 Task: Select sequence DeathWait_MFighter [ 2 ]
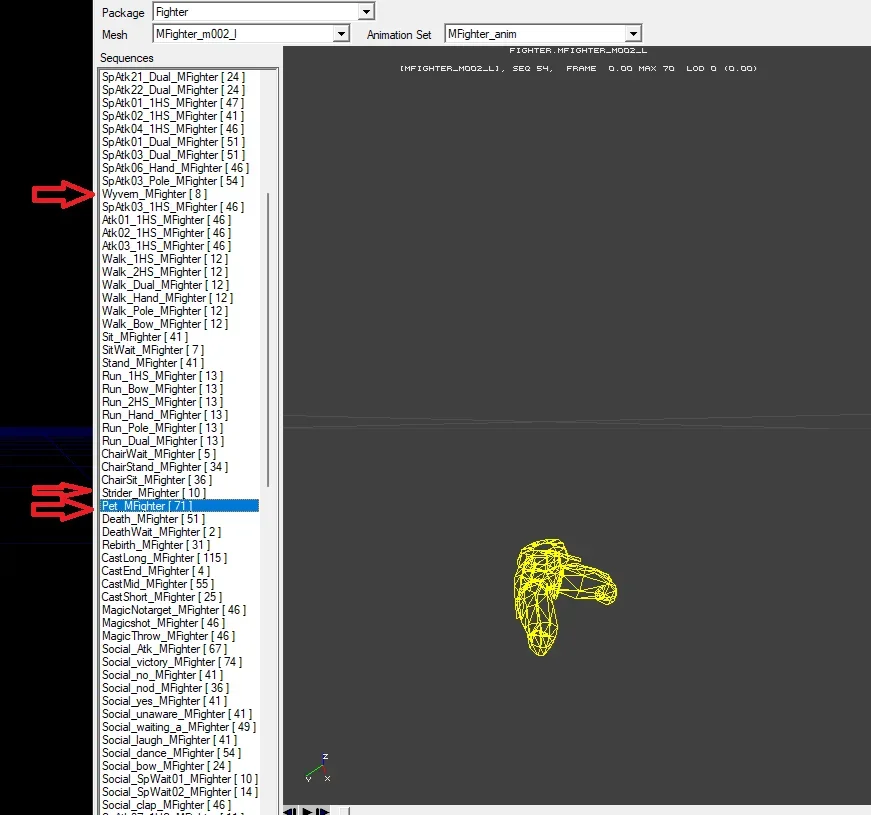coord(161,532)
